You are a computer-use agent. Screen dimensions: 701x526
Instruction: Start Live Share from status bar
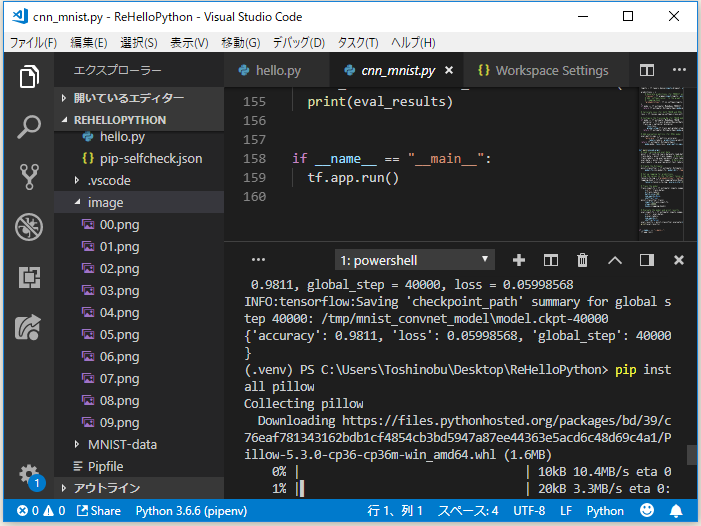click(99, 510)
